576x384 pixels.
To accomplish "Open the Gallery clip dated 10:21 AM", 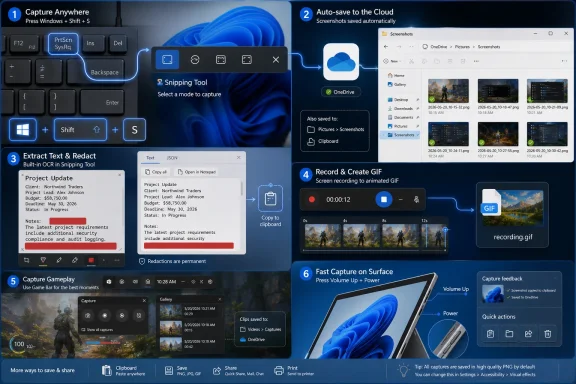I will pos(188,311).
